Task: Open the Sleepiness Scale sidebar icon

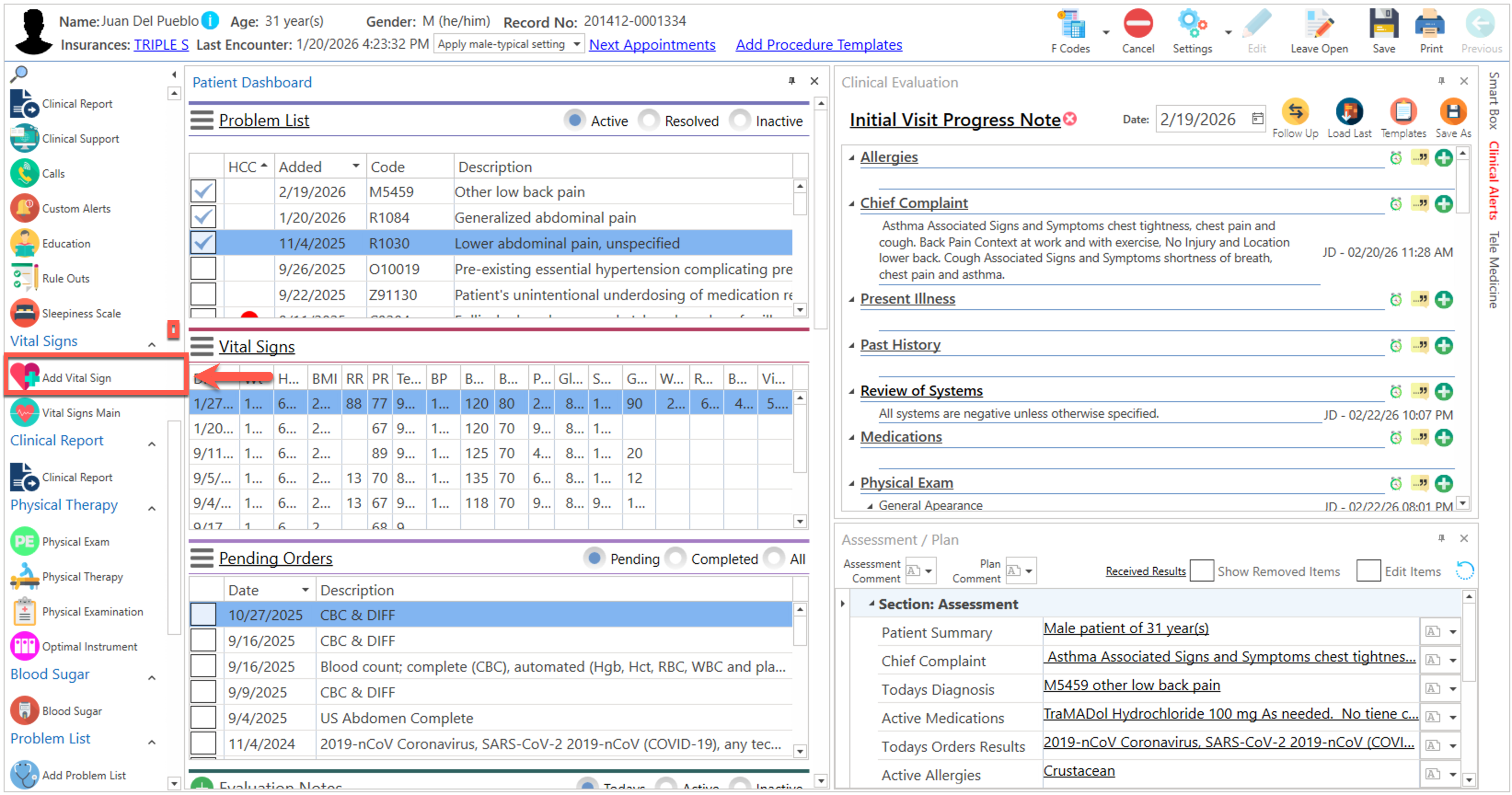Action: click(24, 313)
